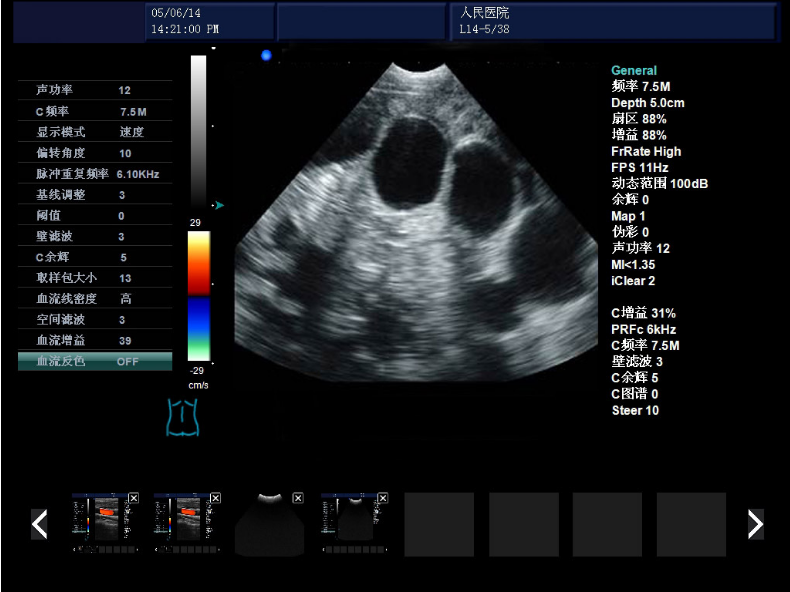
Task: Select the 壁滤波 row in left panel
Action: [95, 236]
